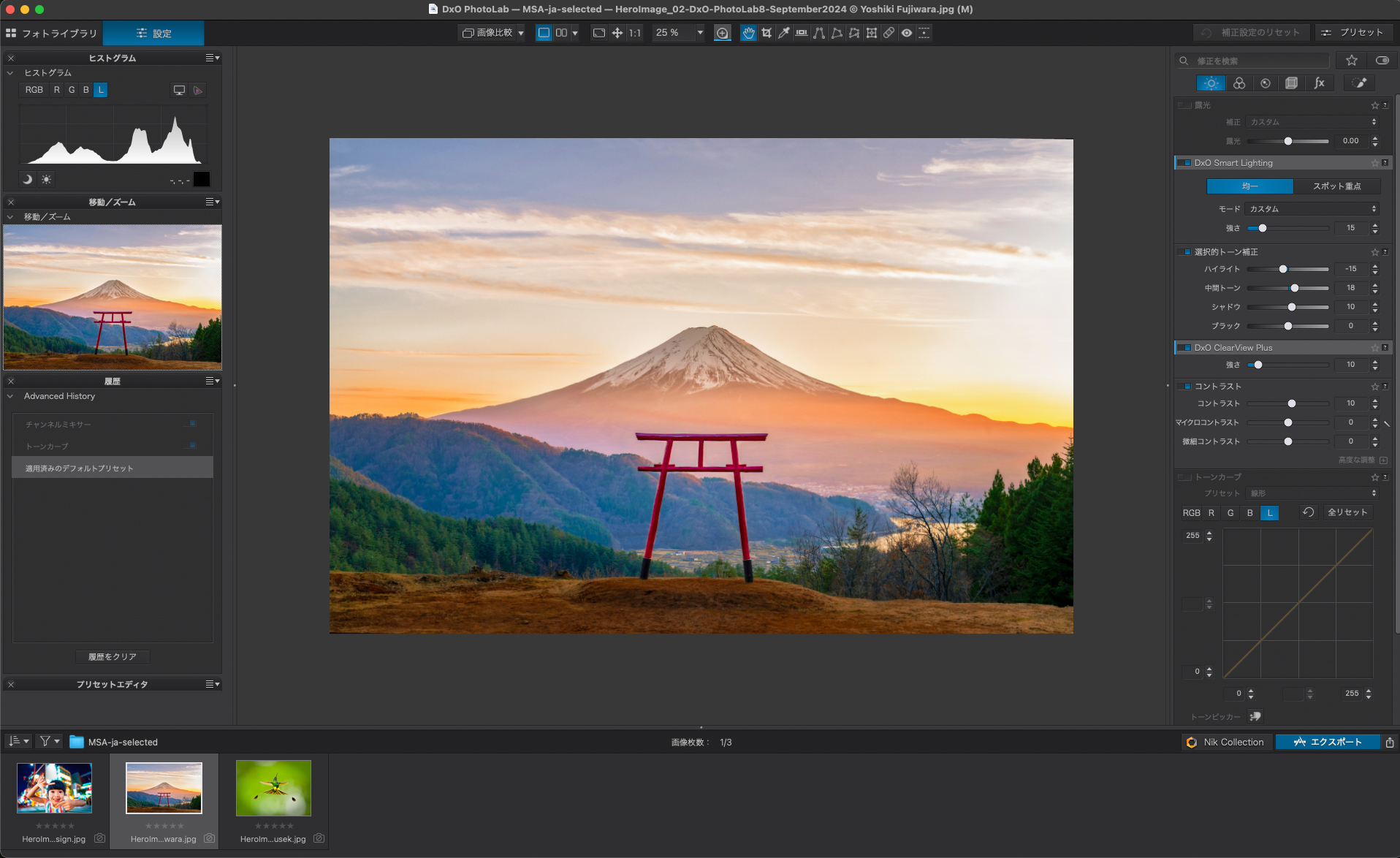Select the Zoom magnifier tool
Image resolution: width=1400 pixels, height=858 pixels.
click(x=723, y=33)
